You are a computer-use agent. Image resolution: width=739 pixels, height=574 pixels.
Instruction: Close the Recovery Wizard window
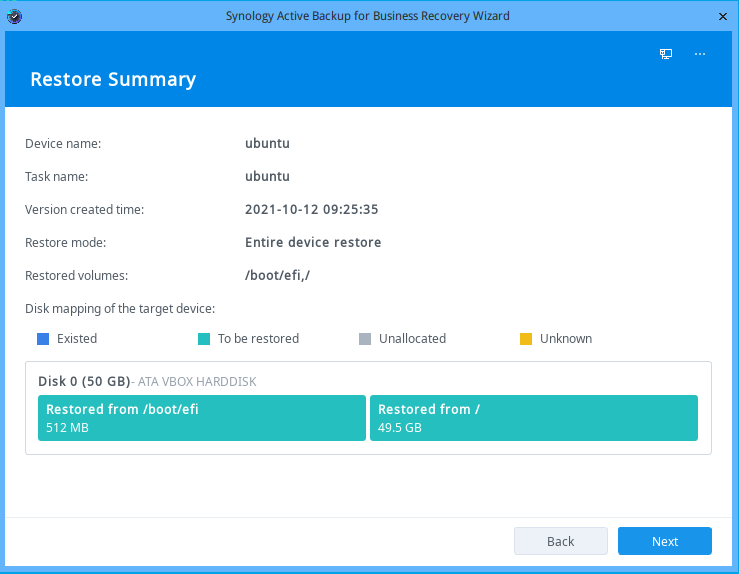(722, 16)
